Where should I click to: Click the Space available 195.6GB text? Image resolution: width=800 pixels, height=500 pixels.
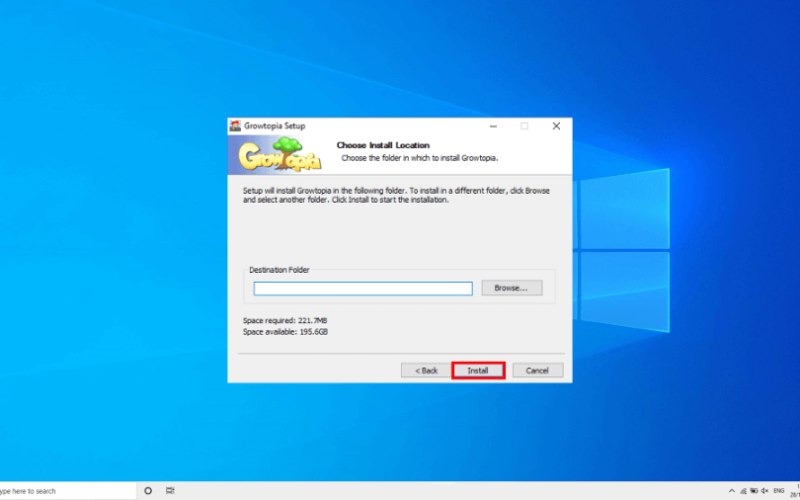click(x=285, y=332)
